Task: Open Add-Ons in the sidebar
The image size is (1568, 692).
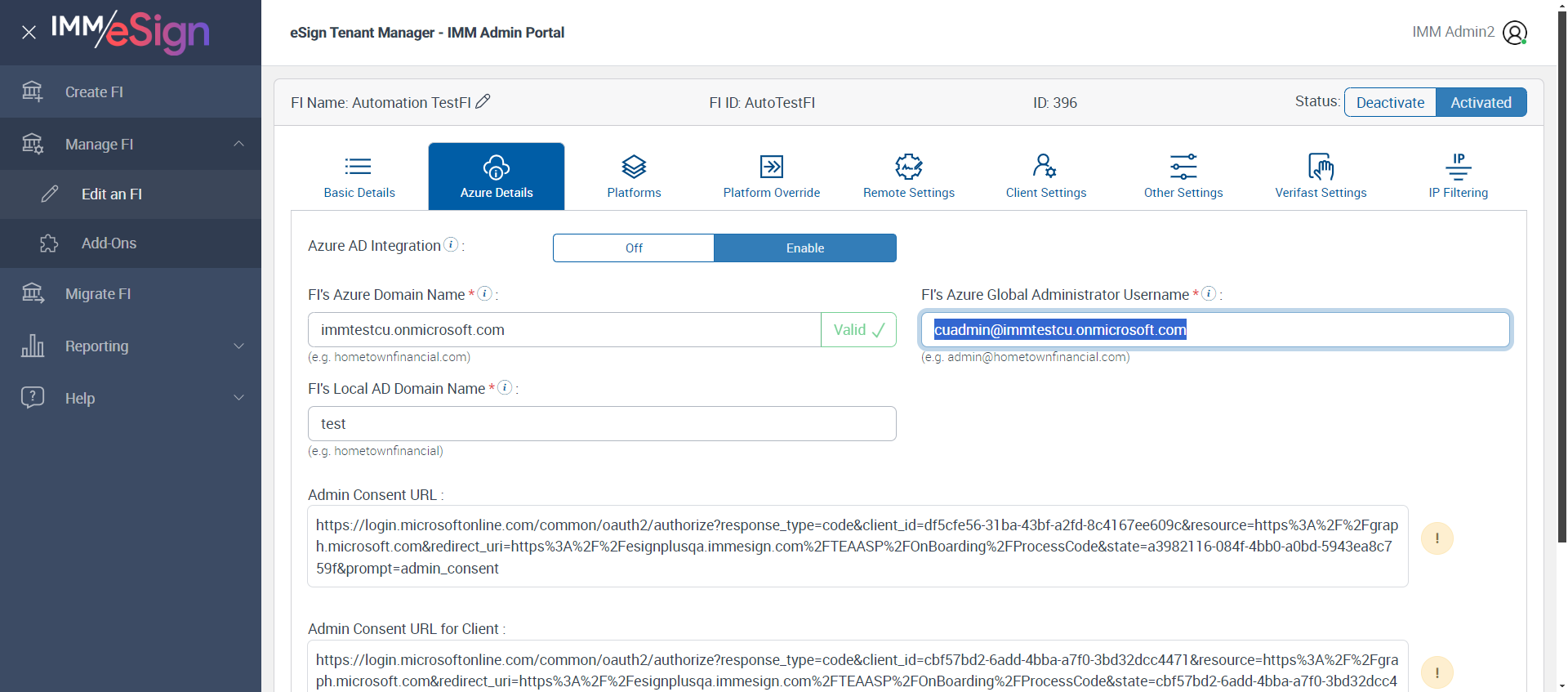Action: pos(131,243)
